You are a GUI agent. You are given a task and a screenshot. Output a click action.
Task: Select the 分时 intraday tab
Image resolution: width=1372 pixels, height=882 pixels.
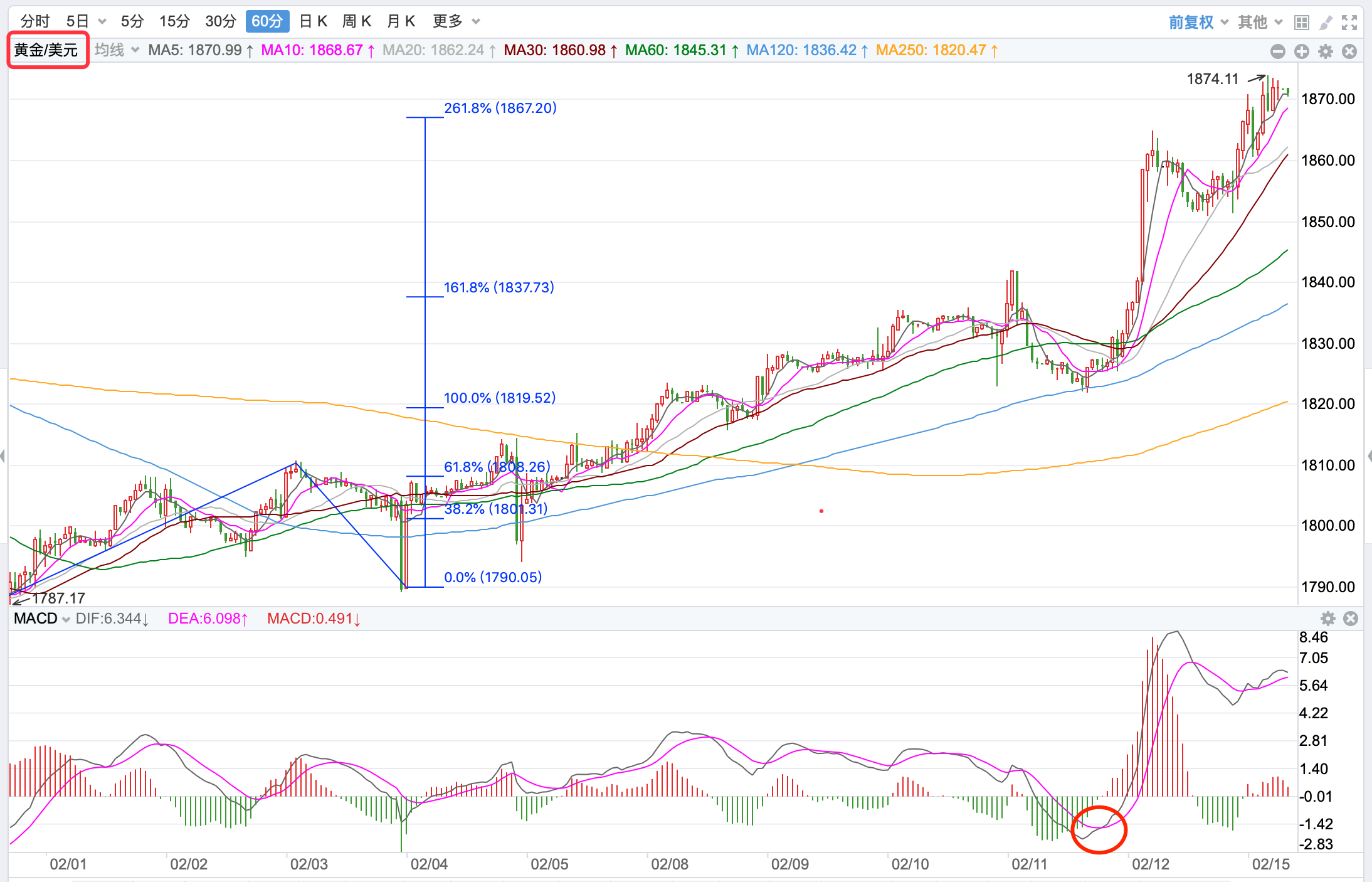click(34, 21)
